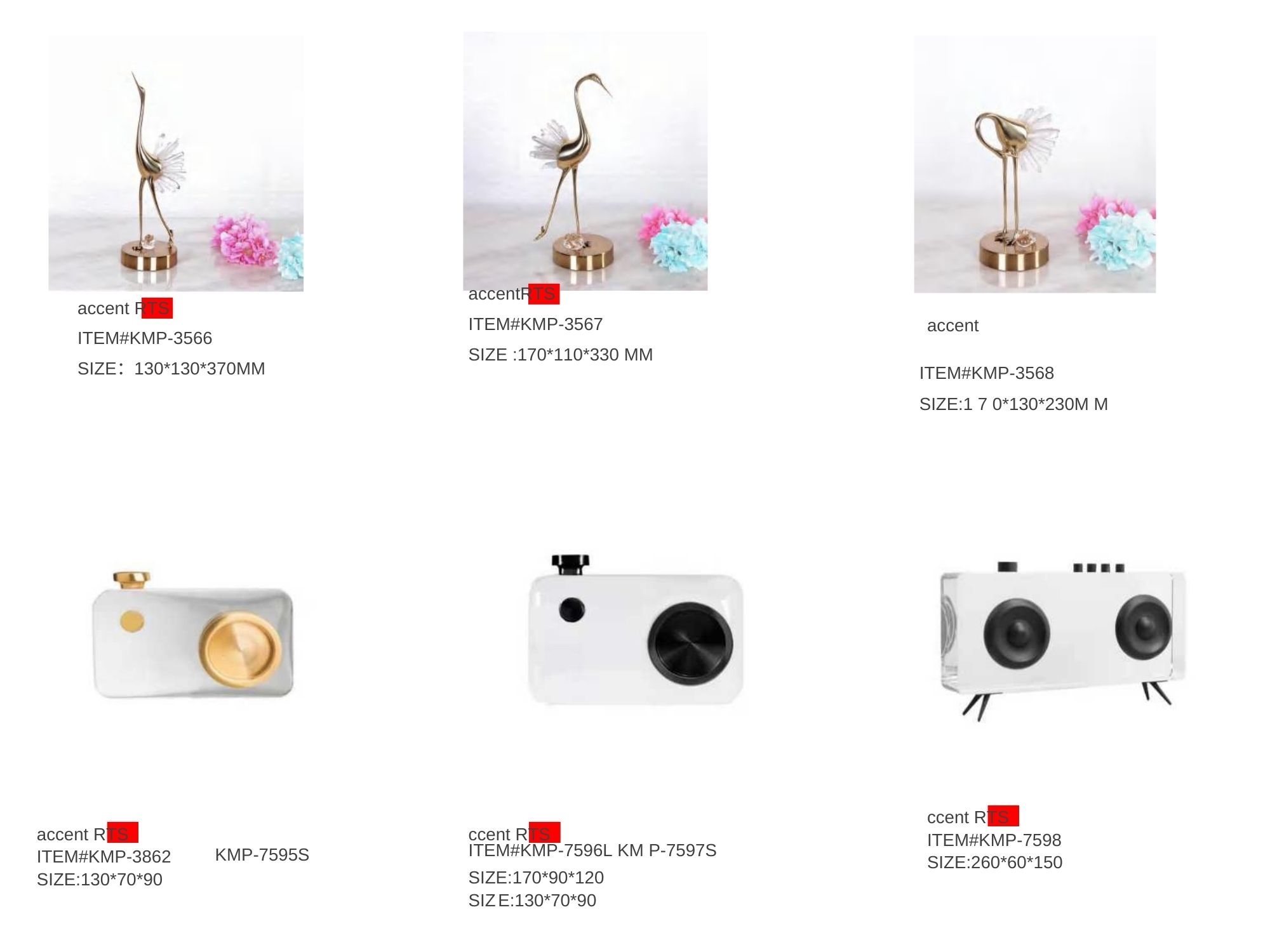Click the ITEM#KMP-3566 label
1270x952 pixels.
145,338
